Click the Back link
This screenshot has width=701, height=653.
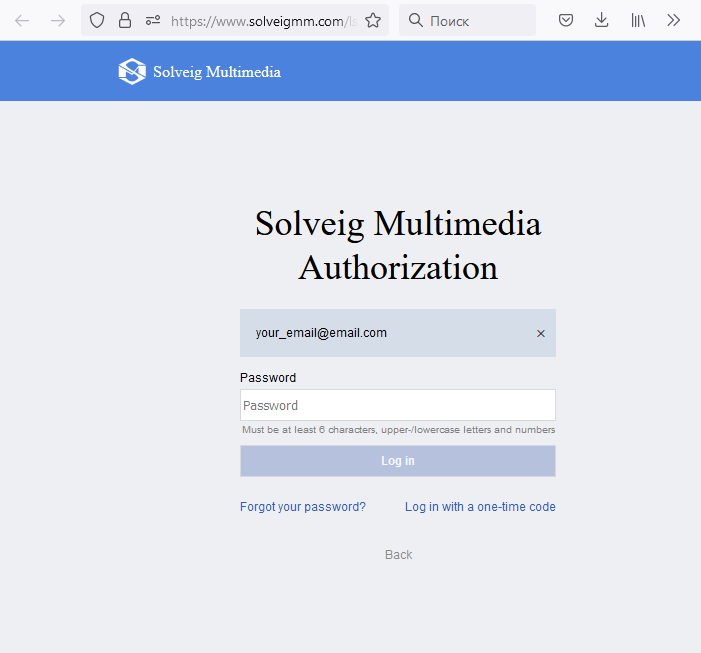(x=398, y=555)
